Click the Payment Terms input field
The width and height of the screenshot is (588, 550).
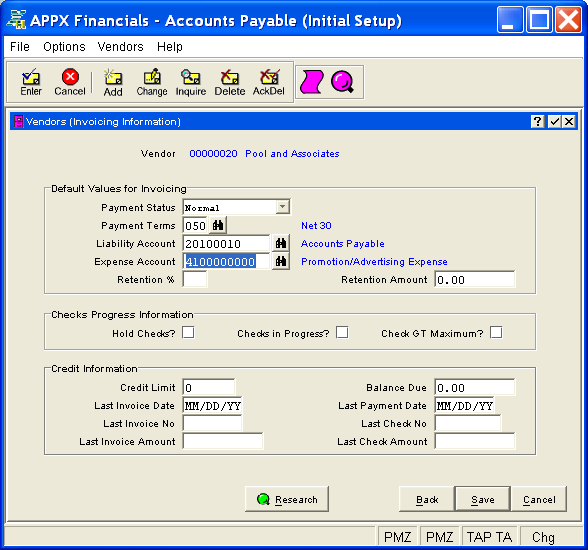click(x=195, y=225)
